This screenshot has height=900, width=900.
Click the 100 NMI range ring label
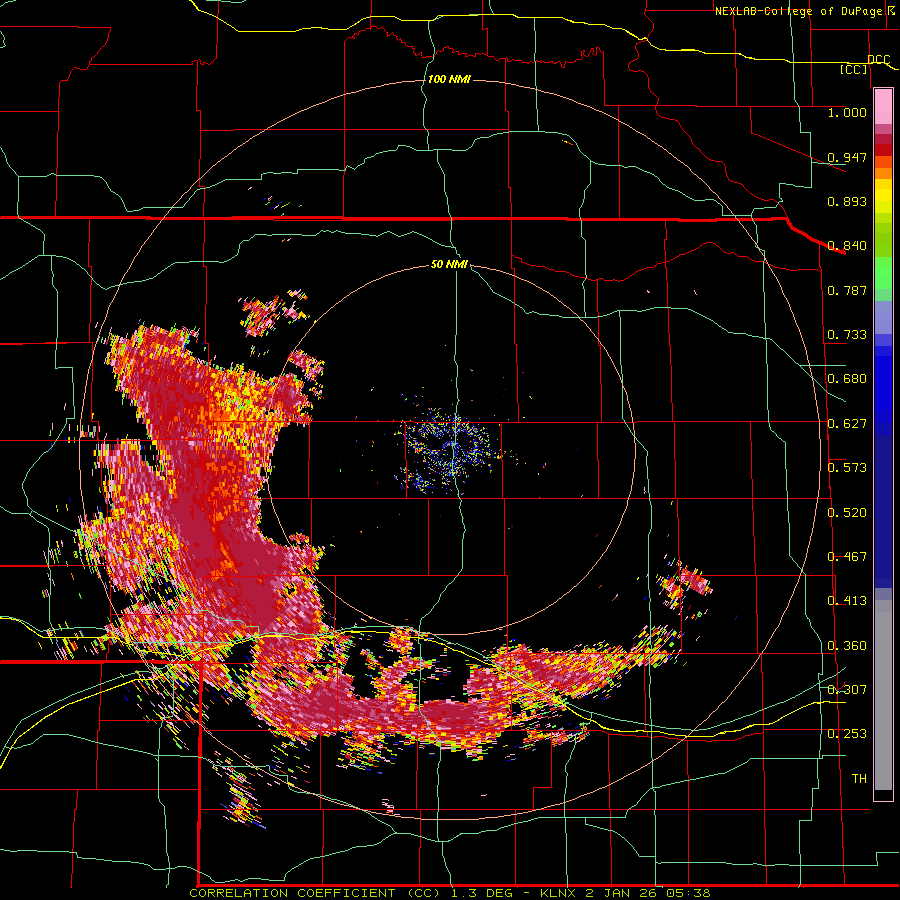(449, 79)
